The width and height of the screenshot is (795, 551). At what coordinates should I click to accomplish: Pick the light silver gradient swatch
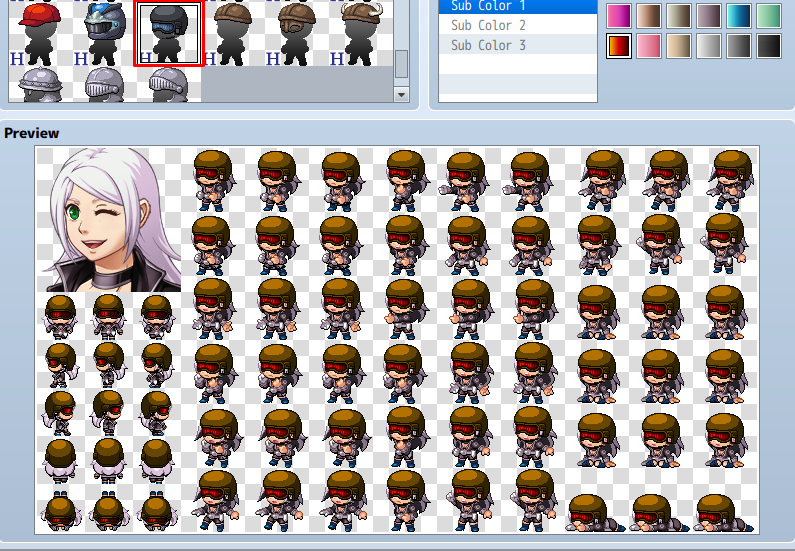pos(709,46)
